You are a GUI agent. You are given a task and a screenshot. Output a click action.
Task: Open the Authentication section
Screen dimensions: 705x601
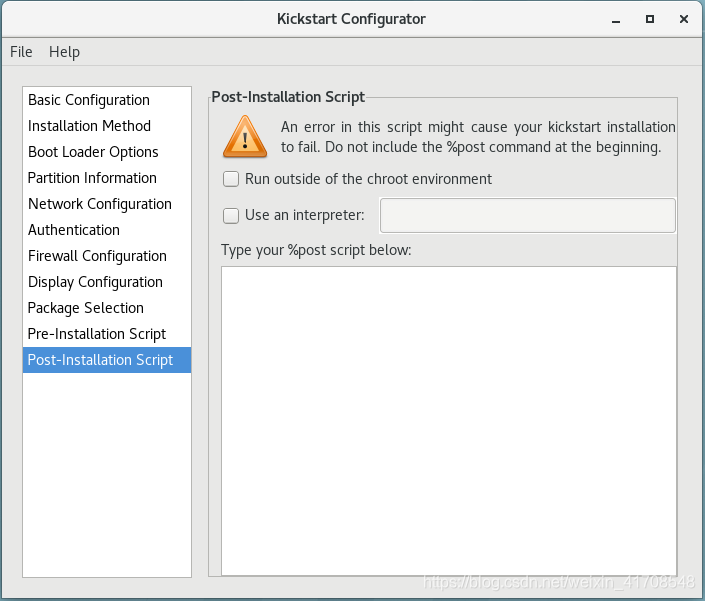(107, 230)
